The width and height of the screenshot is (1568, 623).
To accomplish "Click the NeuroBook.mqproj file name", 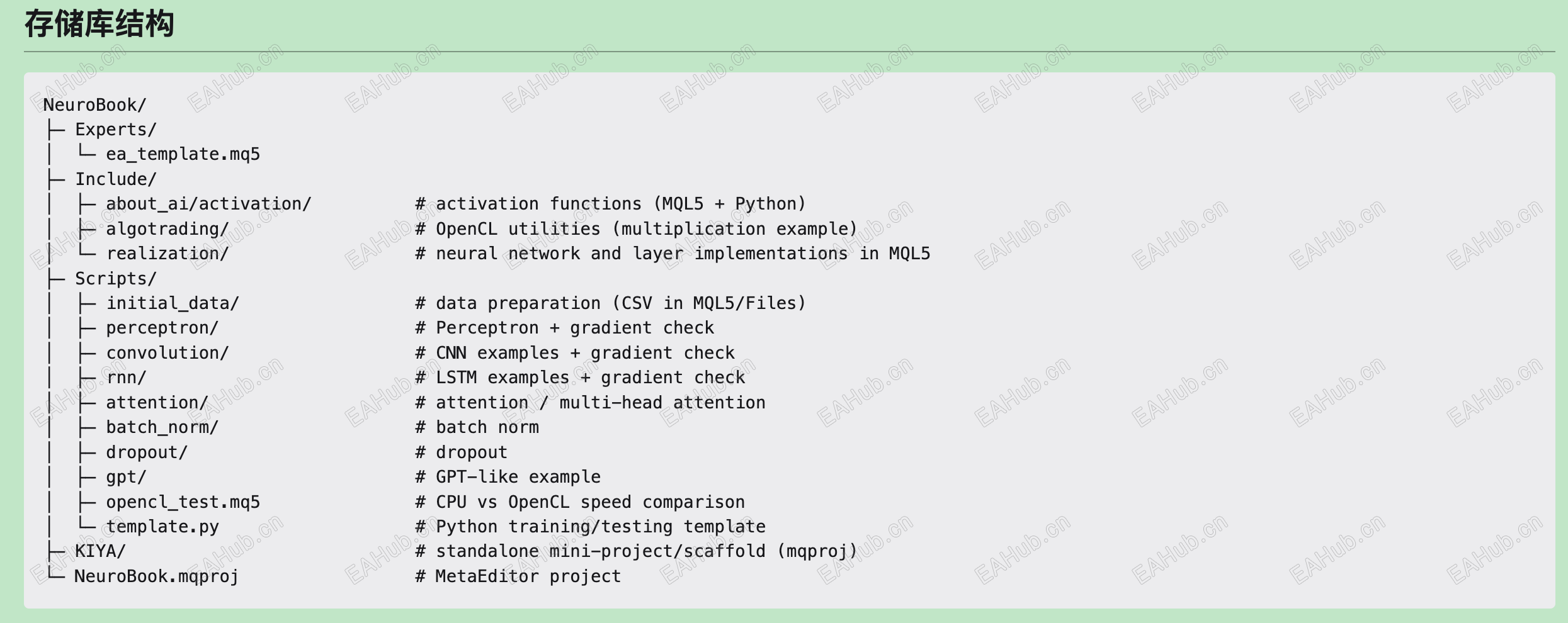I will pyautogui.click(x=156, y=576).
